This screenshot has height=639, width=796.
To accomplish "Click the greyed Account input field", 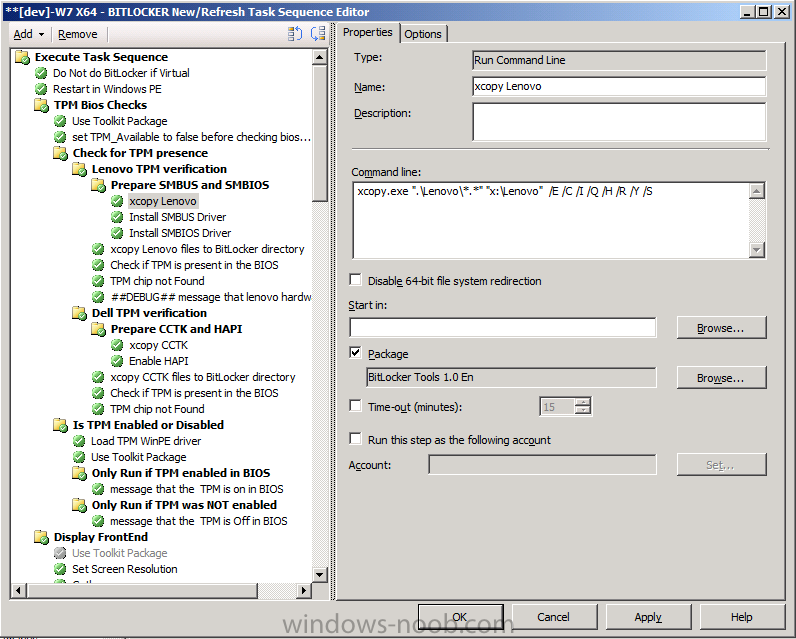I will click(542, 464).
